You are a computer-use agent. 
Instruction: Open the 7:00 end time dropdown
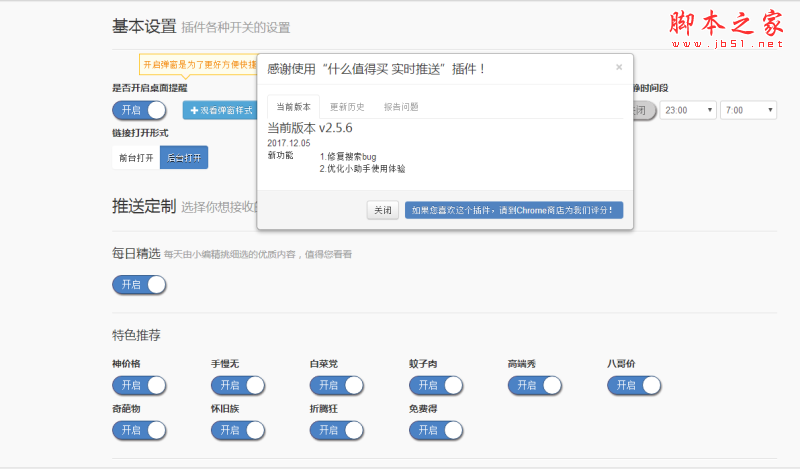(x=748, y=110)
